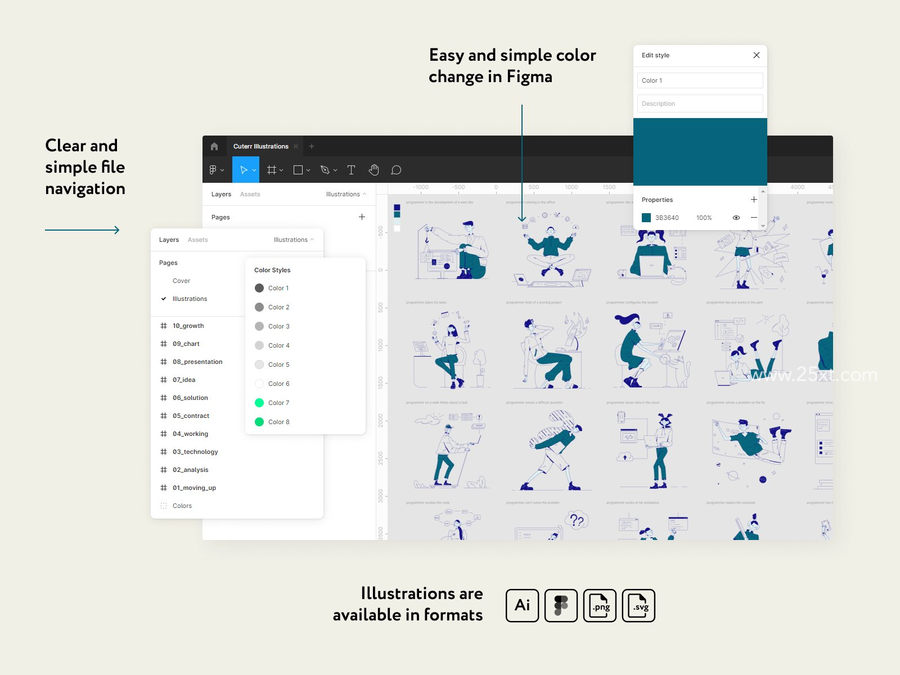Screen dimensions: 900x675
Task: Open Move tool options dropdown arrow
Action: 254,170
